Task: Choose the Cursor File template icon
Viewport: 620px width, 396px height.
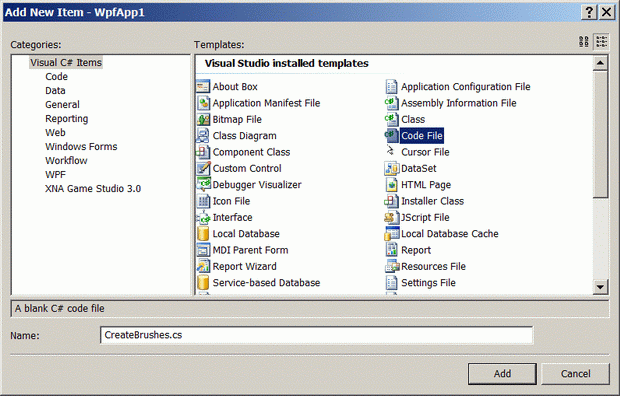Action: [x=391, y=152]
